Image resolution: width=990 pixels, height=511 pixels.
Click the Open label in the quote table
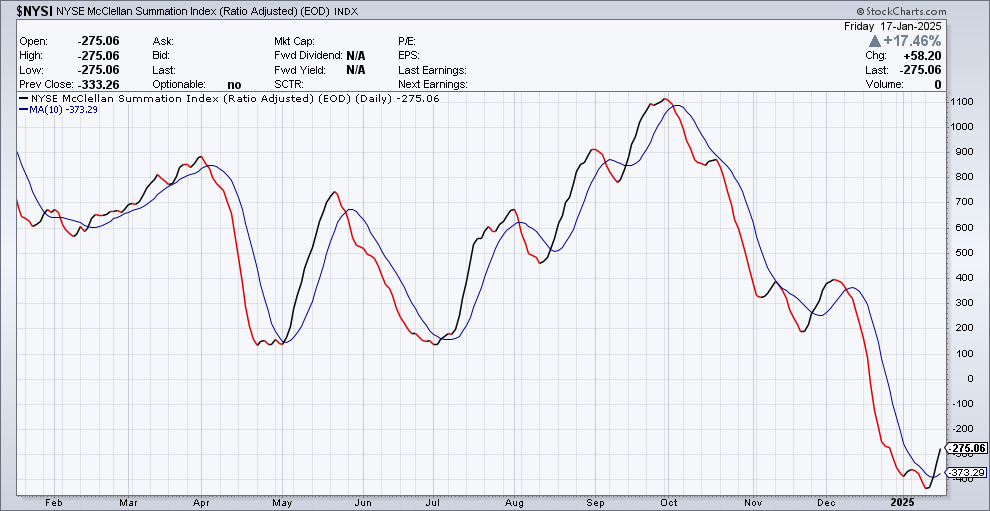tap(33, 41)
